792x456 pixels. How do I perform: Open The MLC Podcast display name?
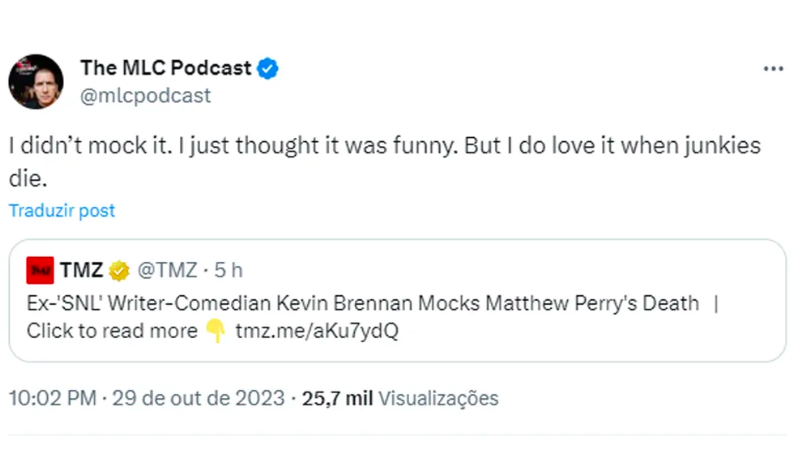[x=165, y=68]
